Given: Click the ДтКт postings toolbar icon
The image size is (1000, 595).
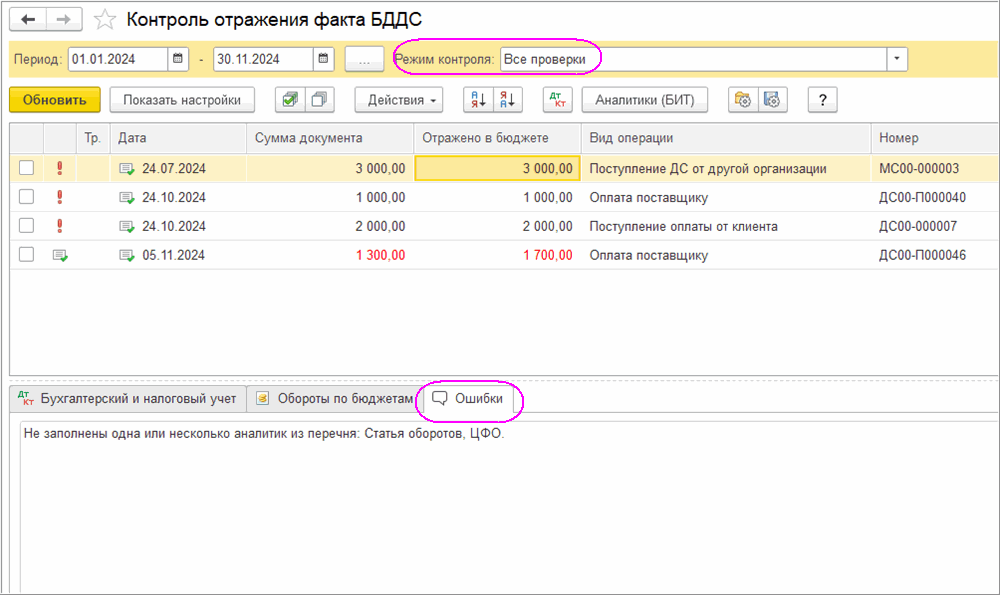Looking at the screenshot, I should [557, 100].
